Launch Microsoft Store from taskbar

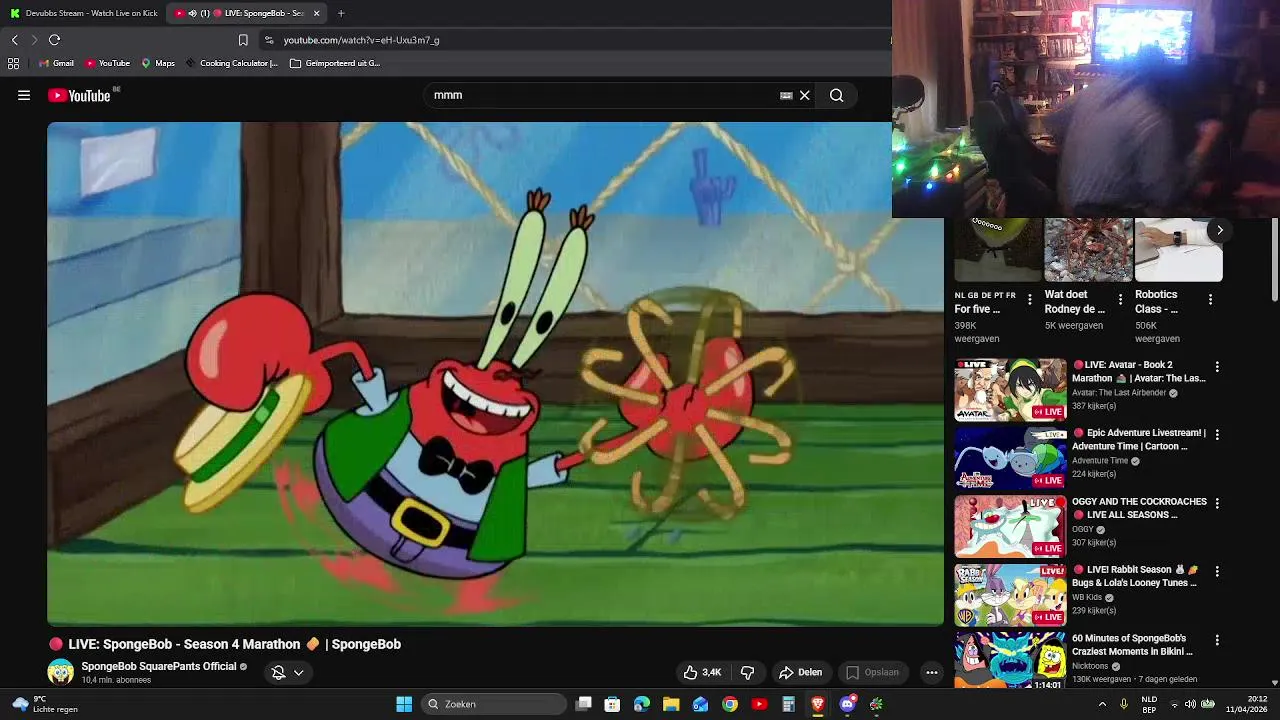tap(613, 704)
